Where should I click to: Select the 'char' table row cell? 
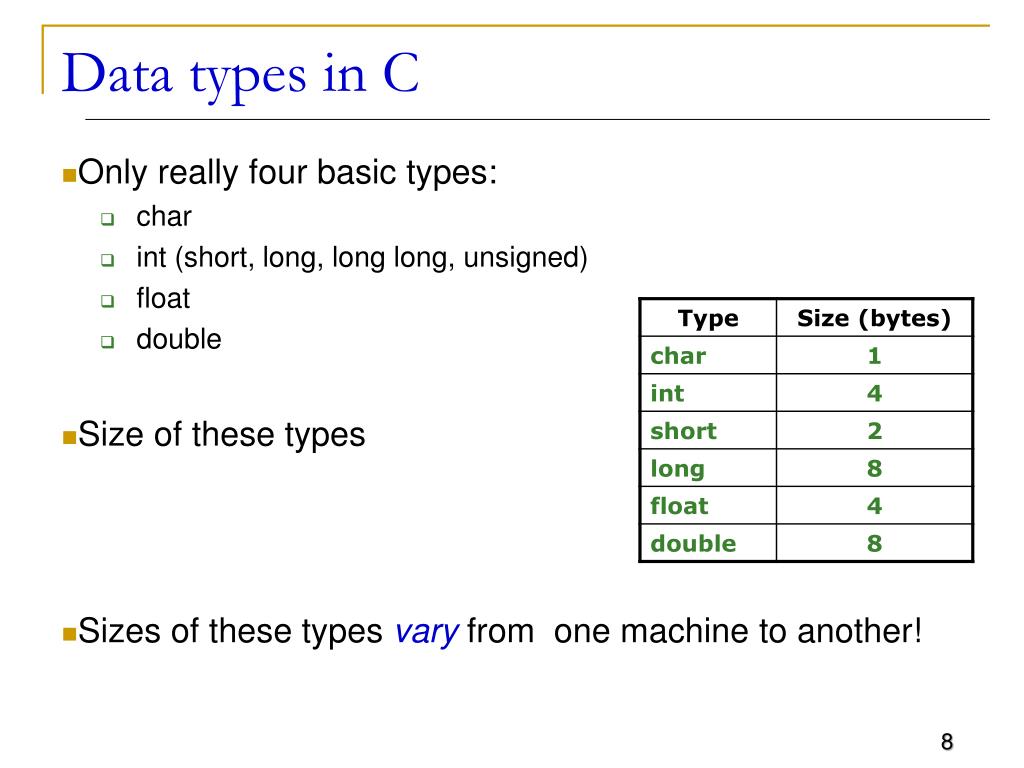click(x=708, y=356)
